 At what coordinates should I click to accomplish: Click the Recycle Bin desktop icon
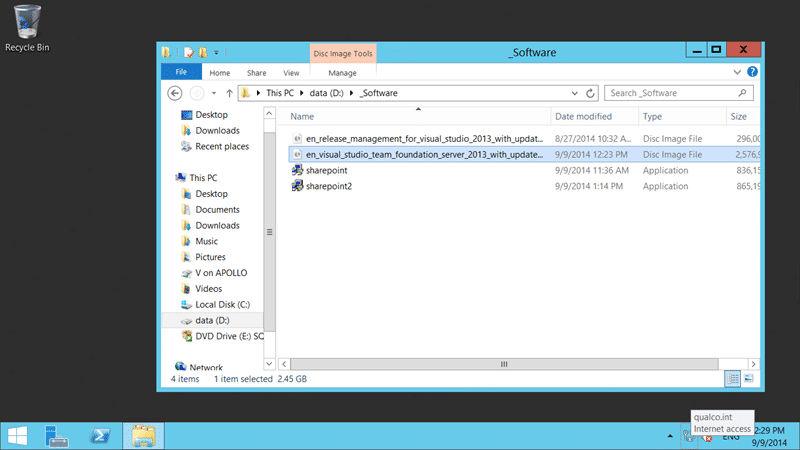pos(27,28)
